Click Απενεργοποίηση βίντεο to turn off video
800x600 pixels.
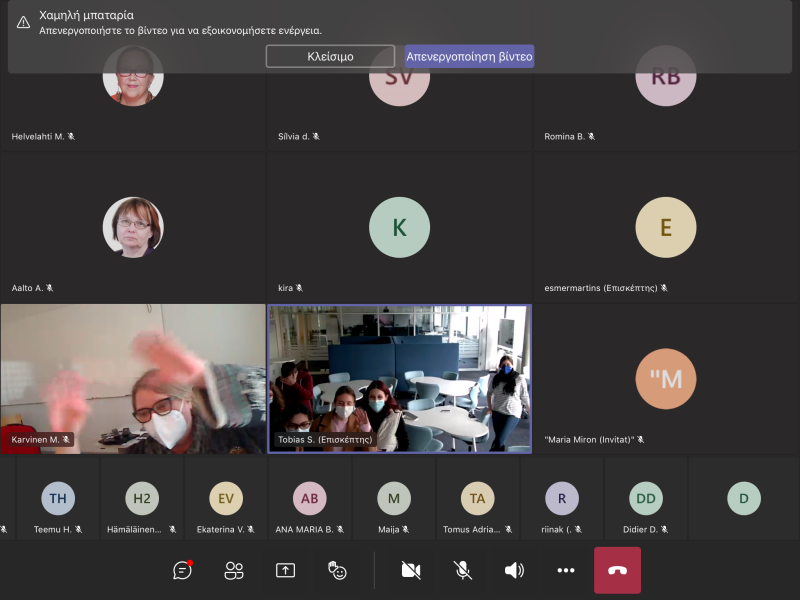pos(469,56)
